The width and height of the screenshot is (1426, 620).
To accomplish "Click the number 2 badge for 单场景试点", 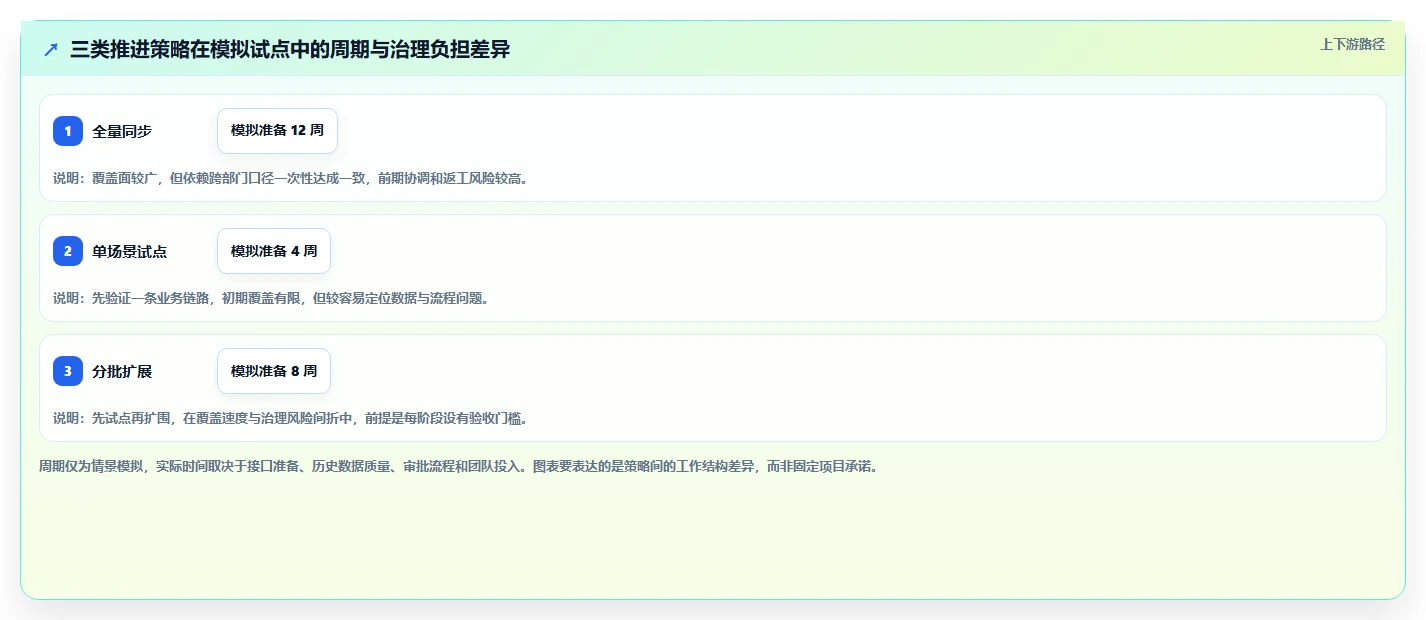I will click(x=68, y=251).
